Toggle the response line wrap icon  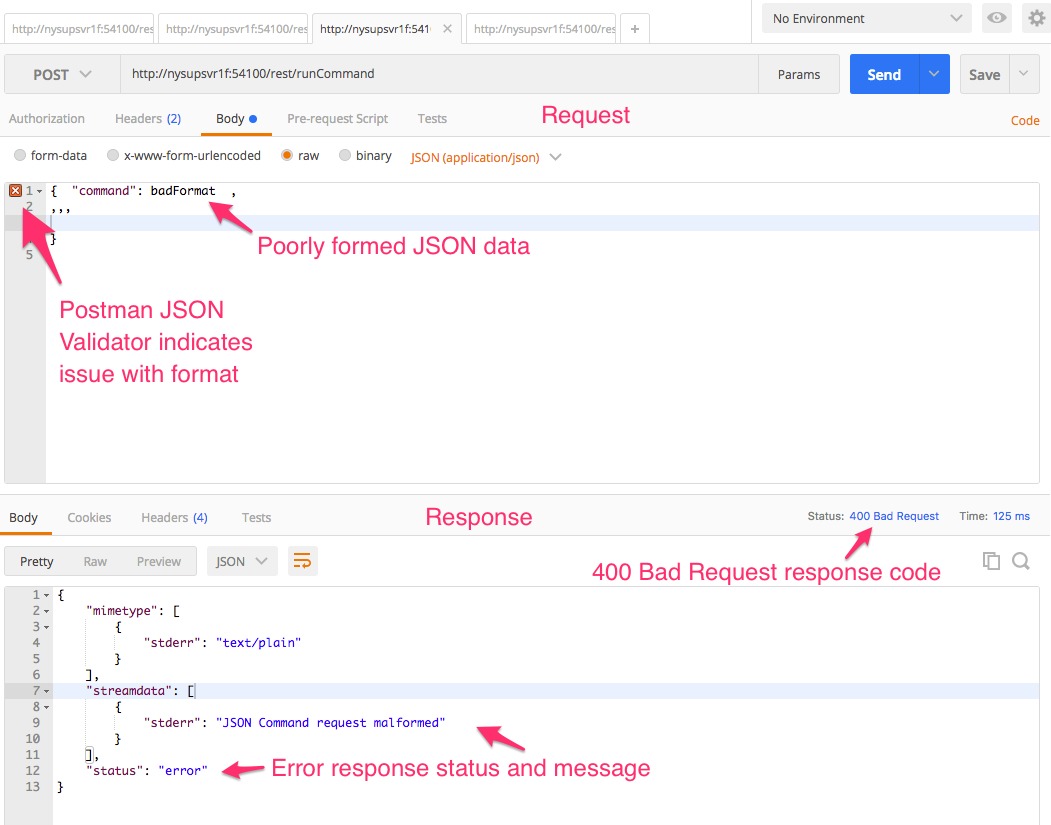302,561
